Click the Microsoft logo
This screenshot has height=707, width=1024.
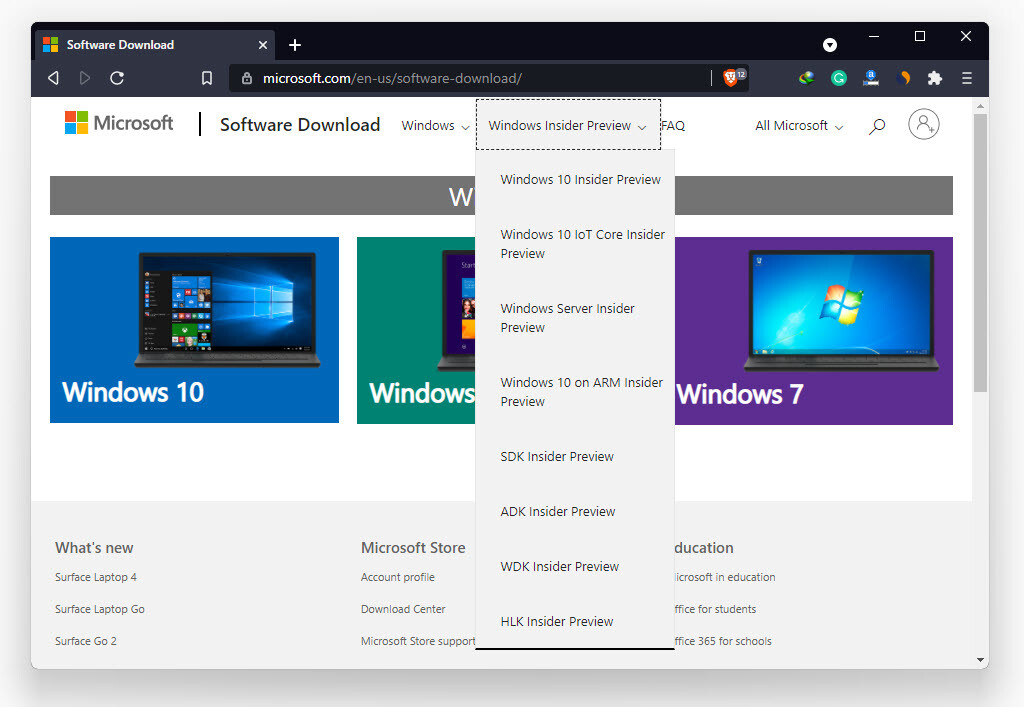tap(118, 123)
